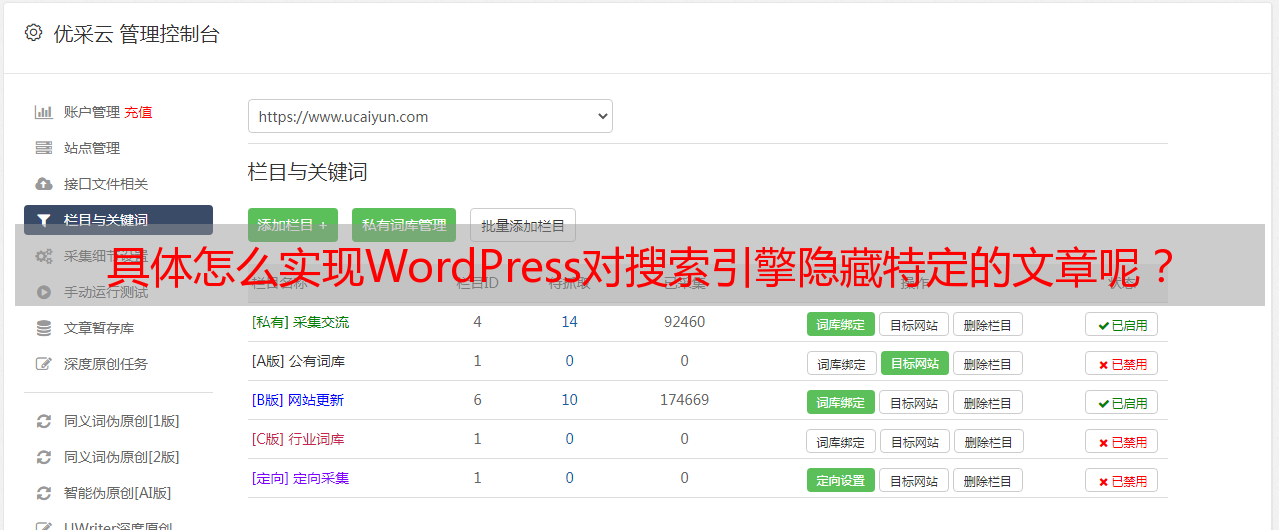
Task: Click 词库绑定 for 网站更新 row
Action: click(x=841, y=402)
